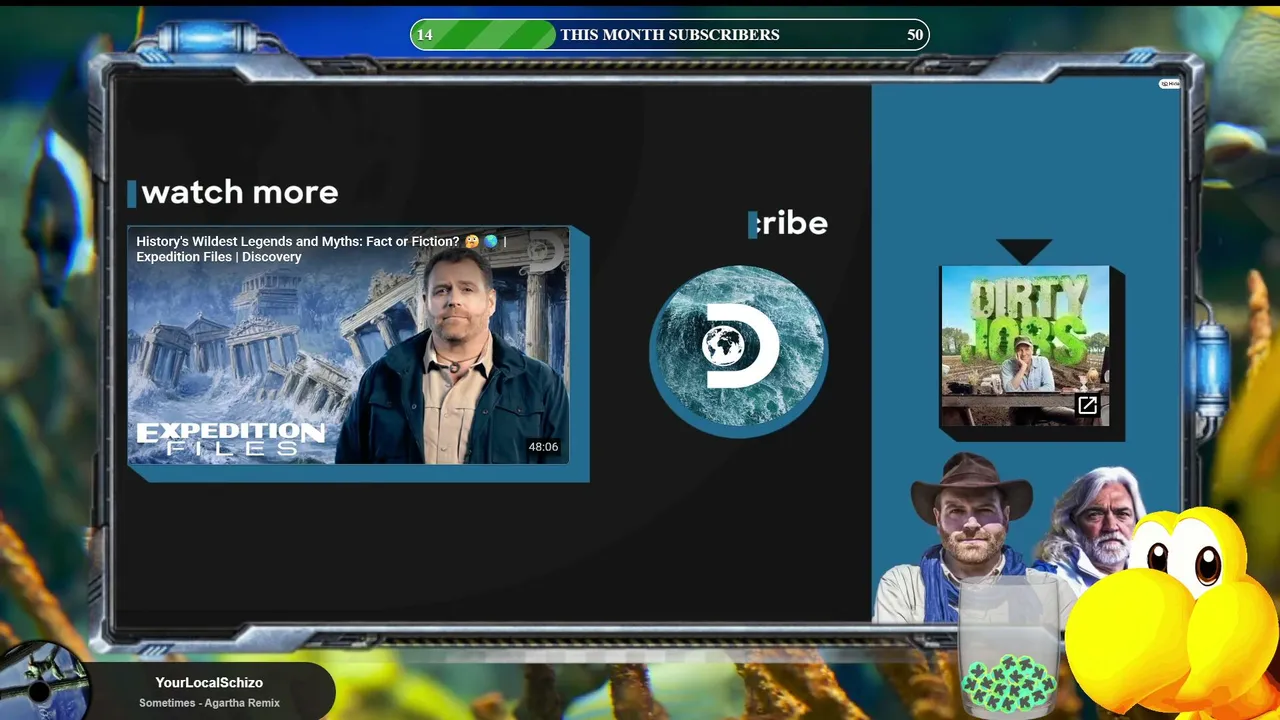Click the "YourLocalSchizo" name text

coord(209,683)
